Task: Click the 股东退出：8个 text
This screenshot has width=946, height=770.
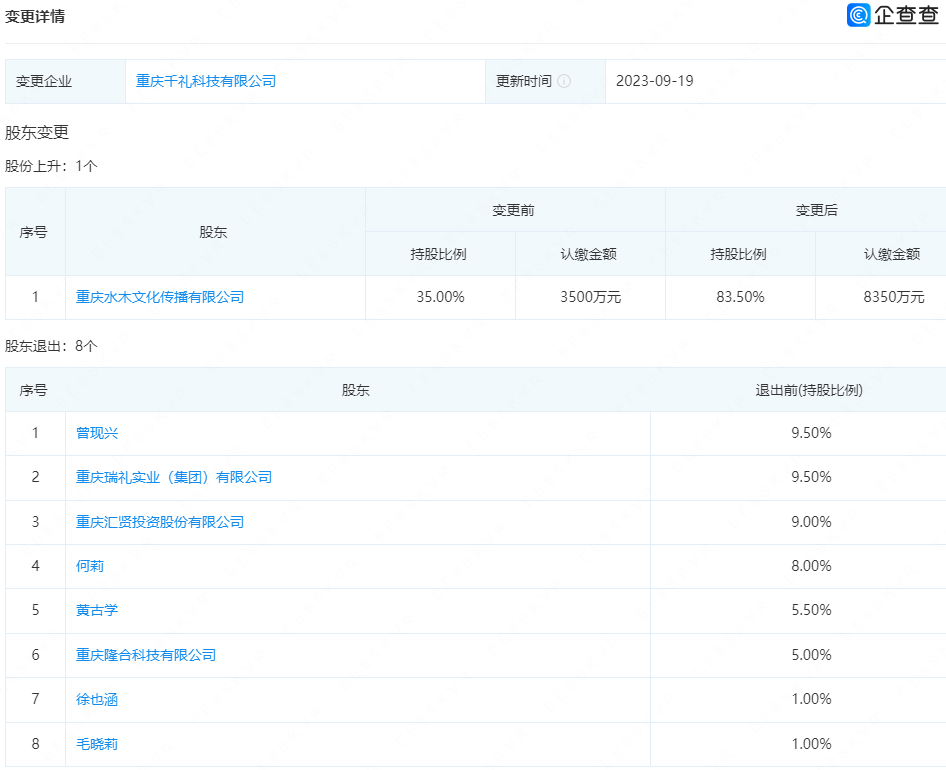Action: 51,346
